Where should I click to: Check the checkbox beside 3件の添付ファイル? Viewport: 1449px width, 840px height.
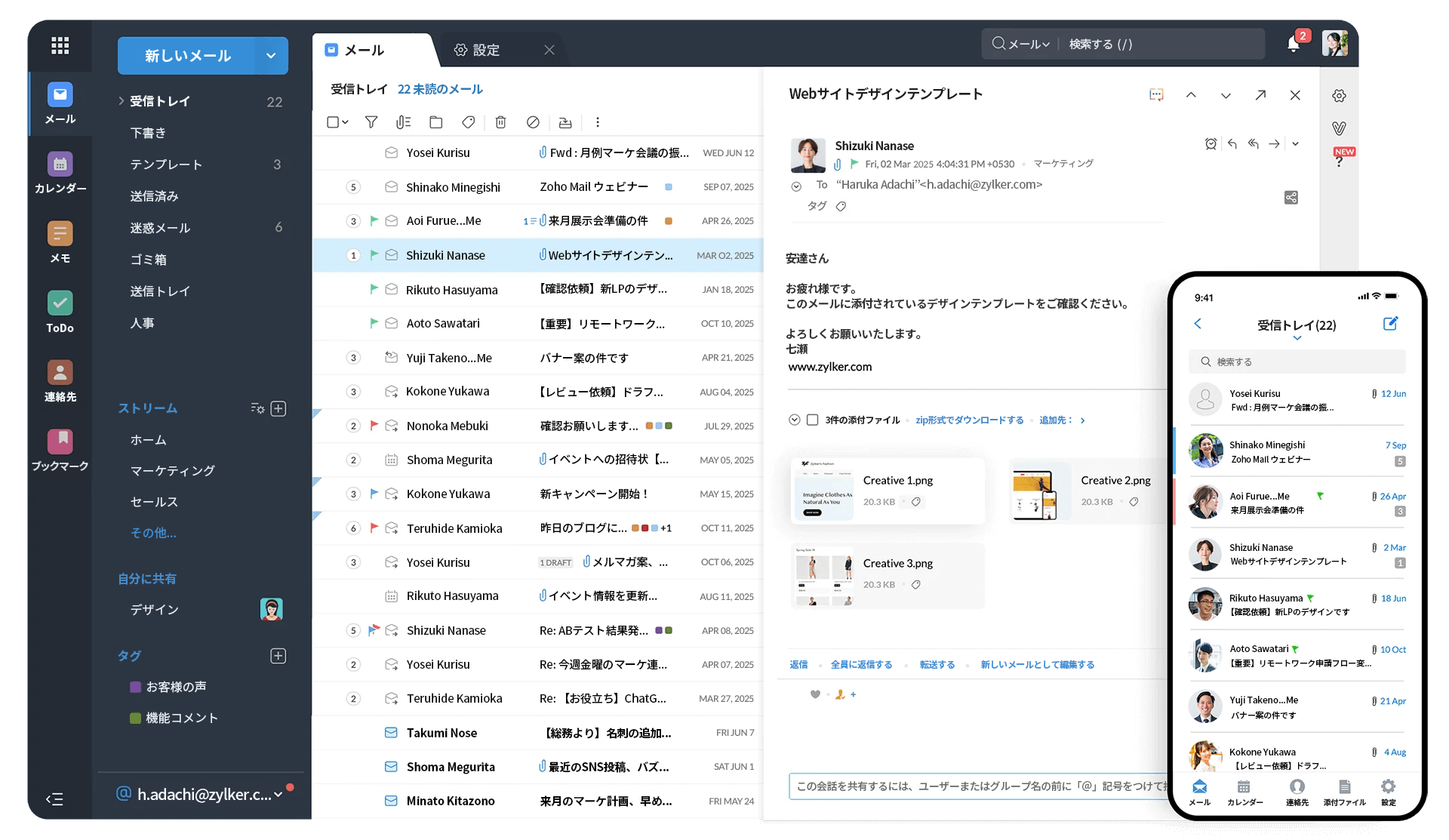click(x=811, y=420)
